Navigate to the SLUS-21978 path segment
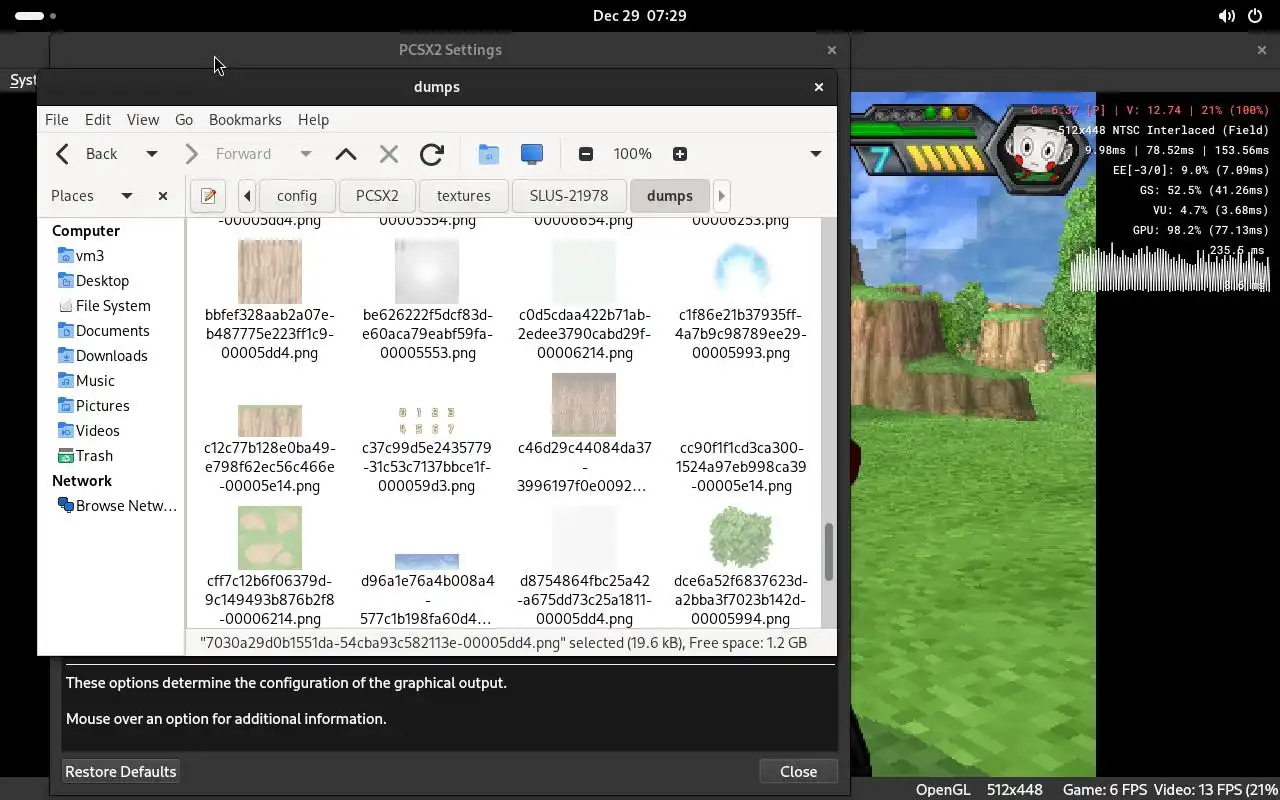Image resolution: width=1280 pixels, height=800 pixels. [x=569, y=196]
